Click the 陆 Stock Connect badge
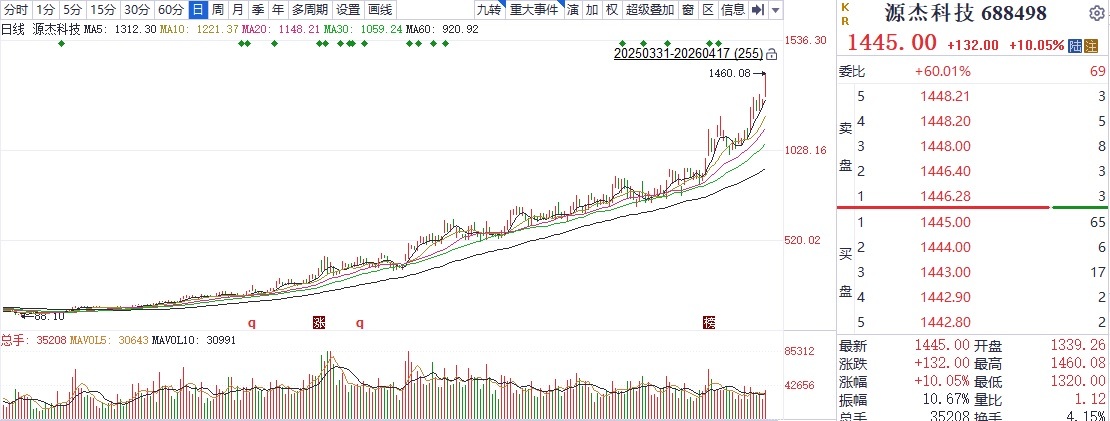This screenshot has width=1110, height=421. coord(1075,45)
